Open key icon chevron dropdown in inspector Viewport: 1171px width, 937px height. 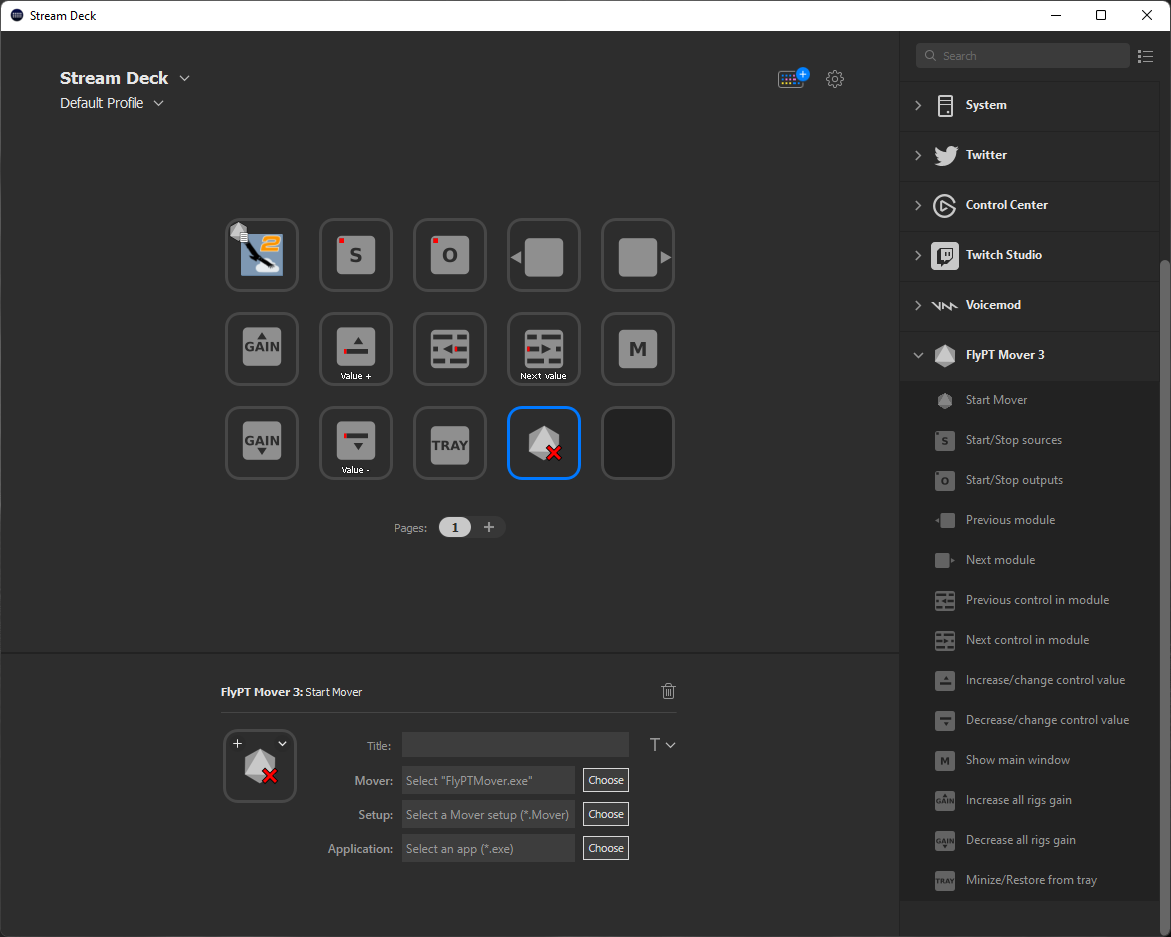282,744
